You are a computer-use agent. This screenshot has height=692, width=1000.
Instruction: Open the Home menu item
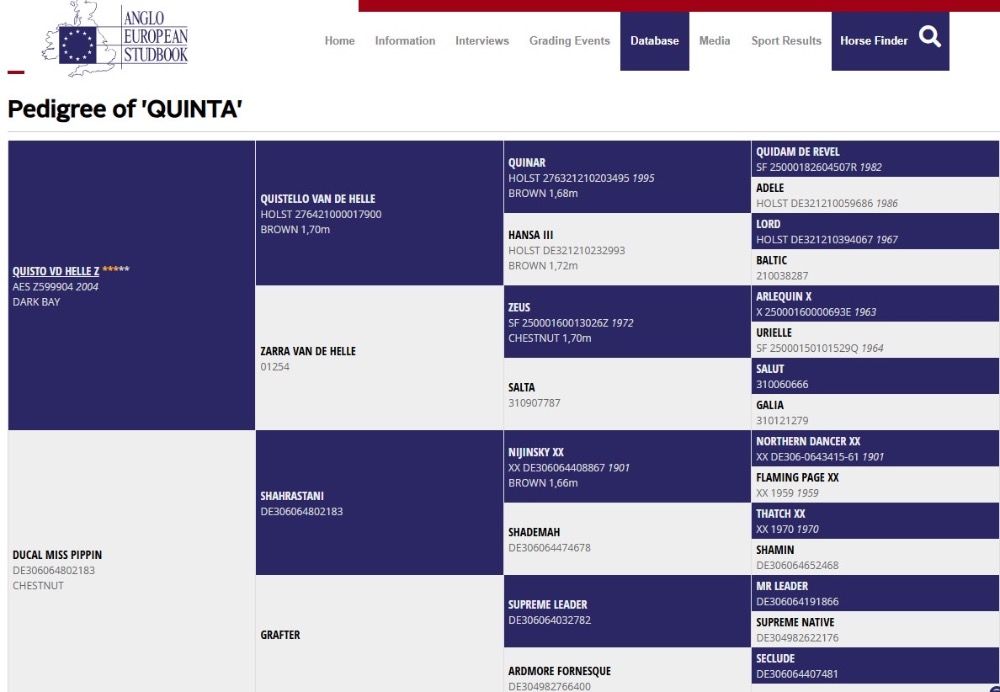pyautogui.click(x=339, y=41)
